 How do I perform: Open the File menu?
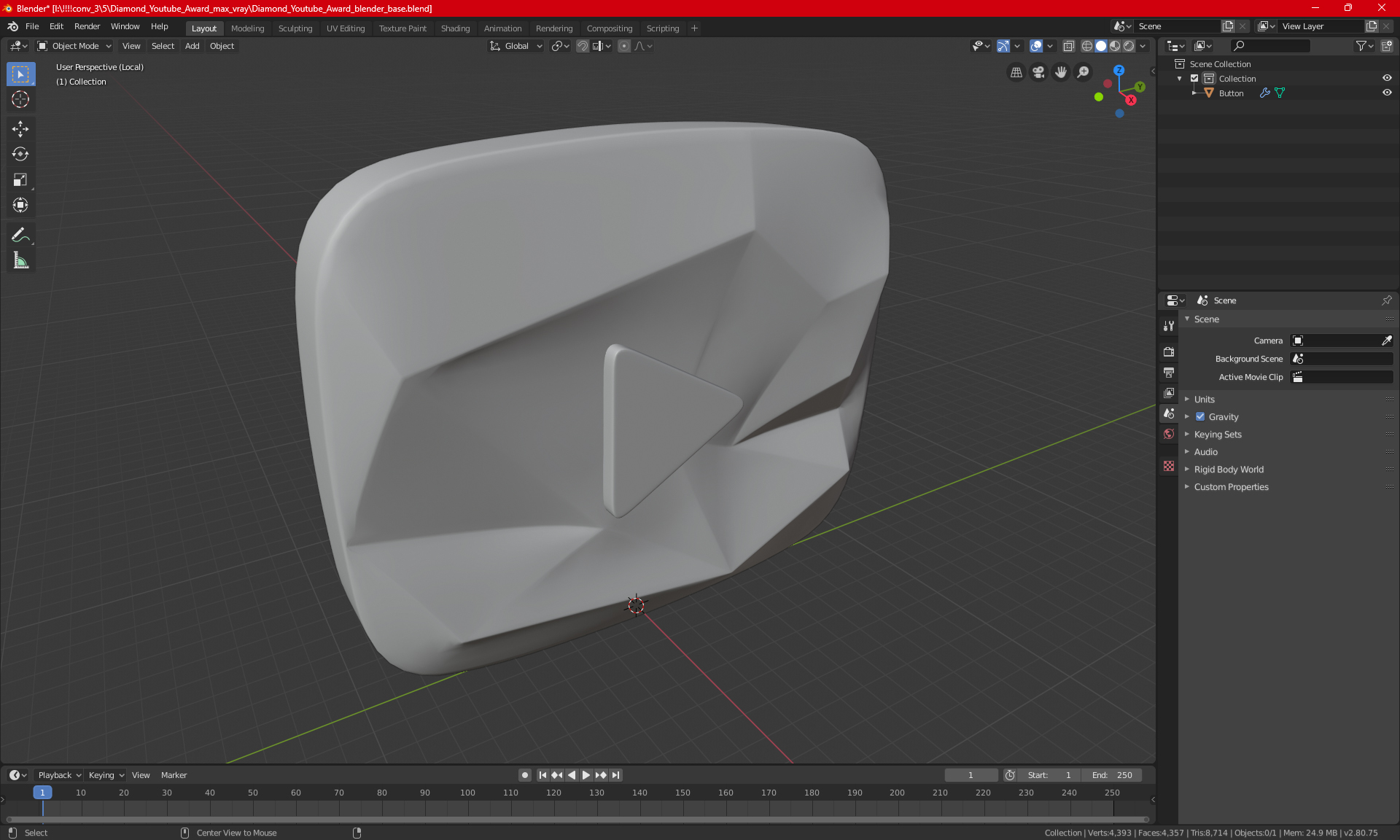click(32, 26)
